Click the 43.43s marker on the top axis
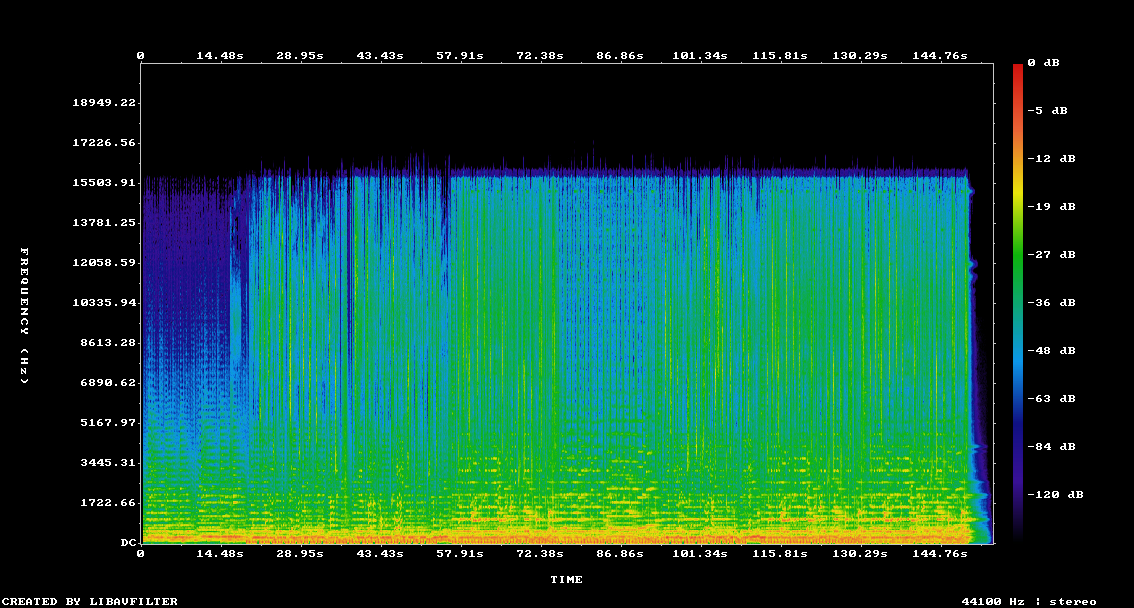 pos(379,55)
